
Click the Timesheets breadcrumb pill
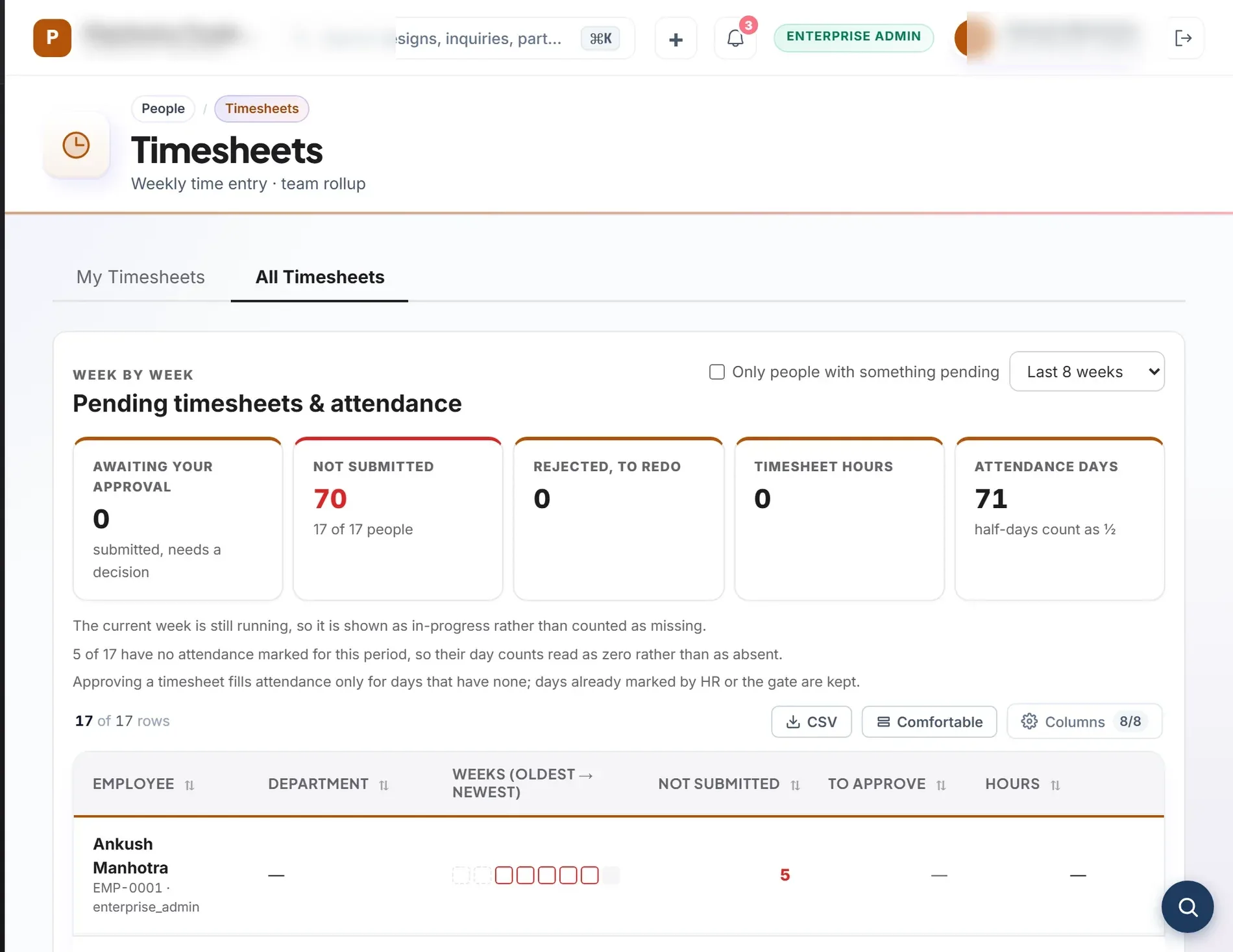coord(262,108)
